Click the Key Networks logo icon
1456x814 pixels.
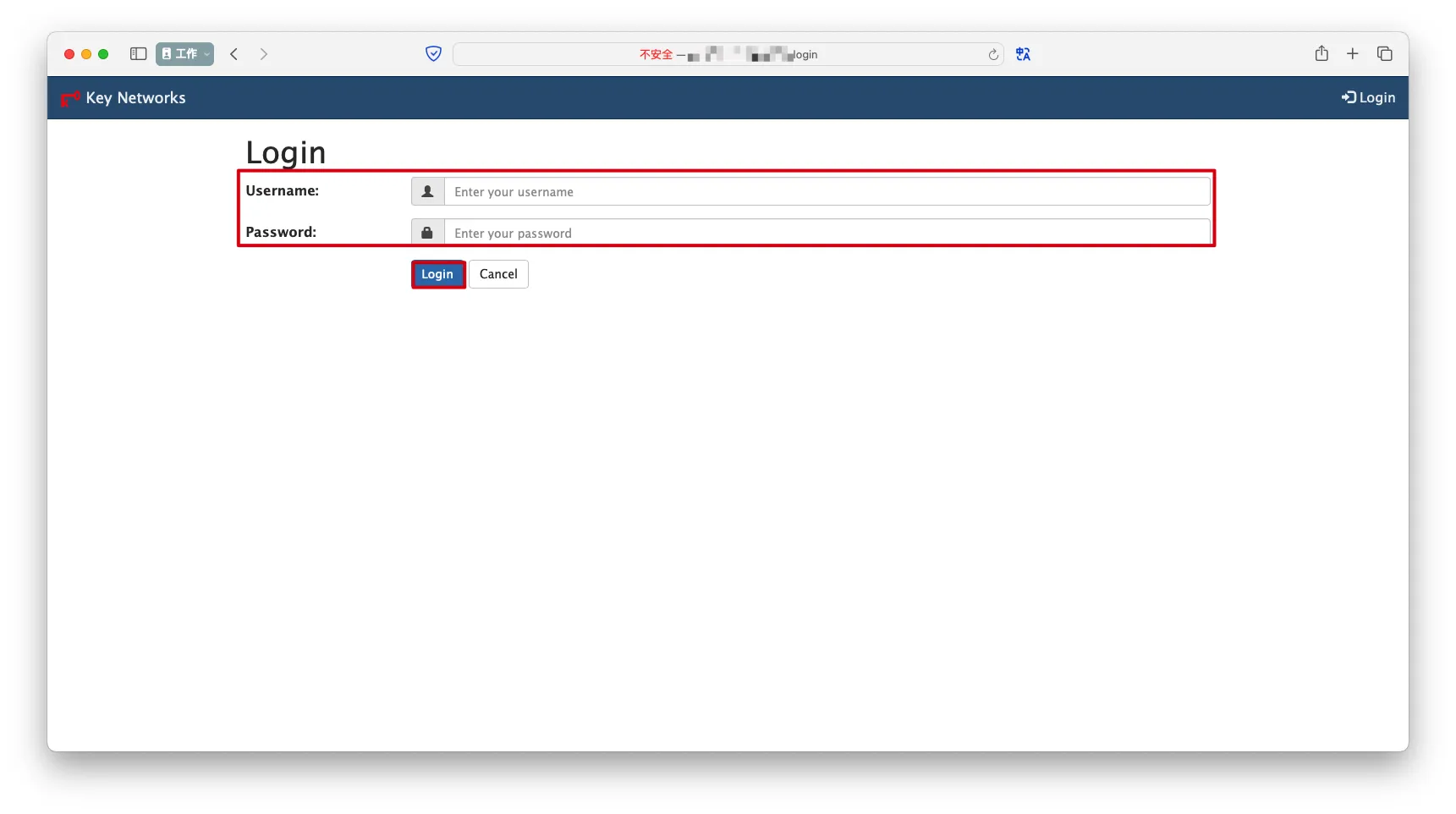[70, 98]
